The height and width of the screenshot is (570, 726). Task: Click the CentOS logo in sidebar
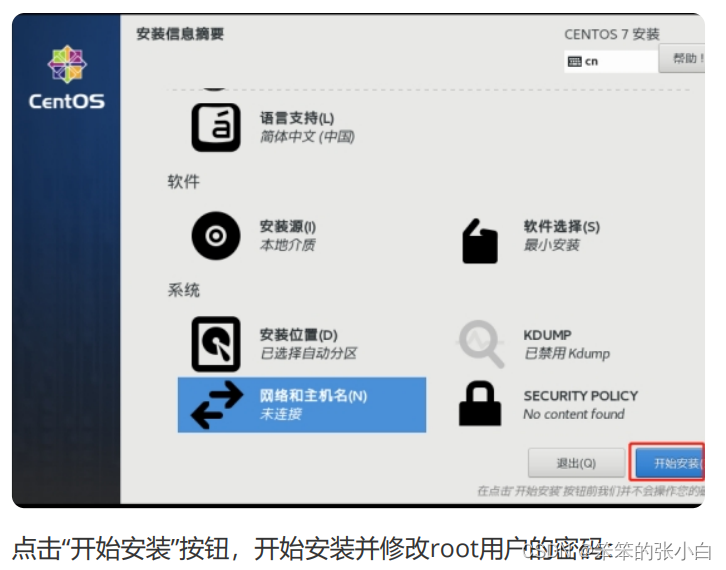click(67, 77)
